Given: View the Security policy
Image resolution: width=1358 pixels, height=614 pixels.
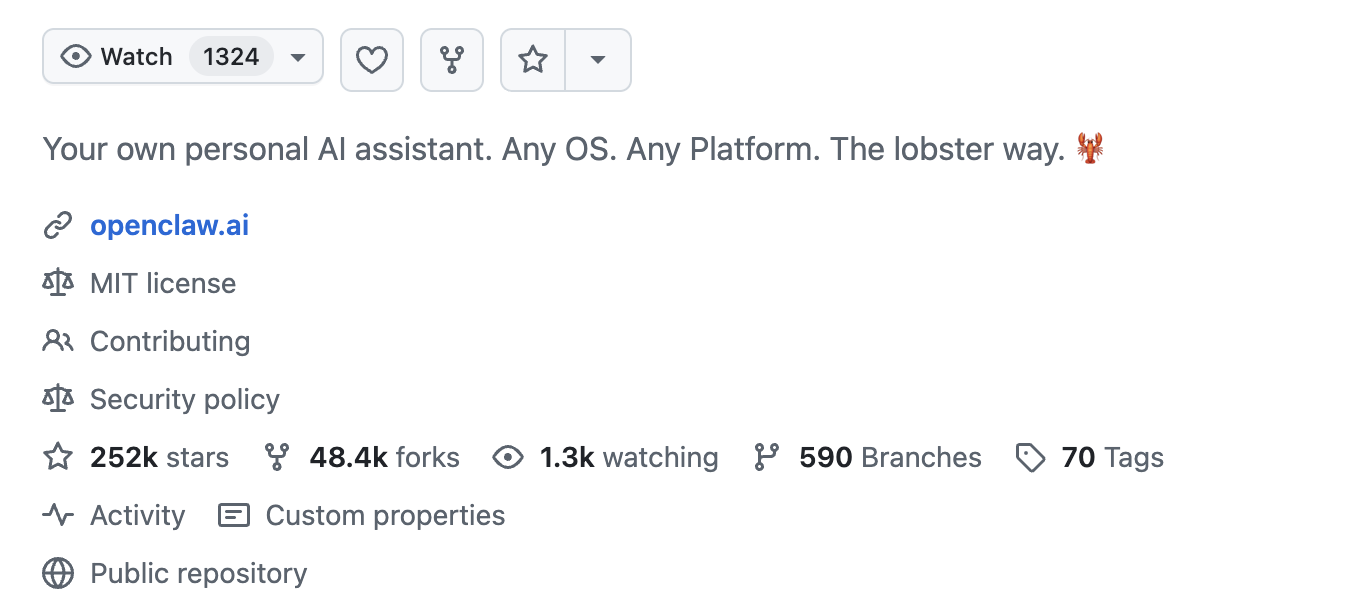Looking at the screenshot, I should coord(185,399).
